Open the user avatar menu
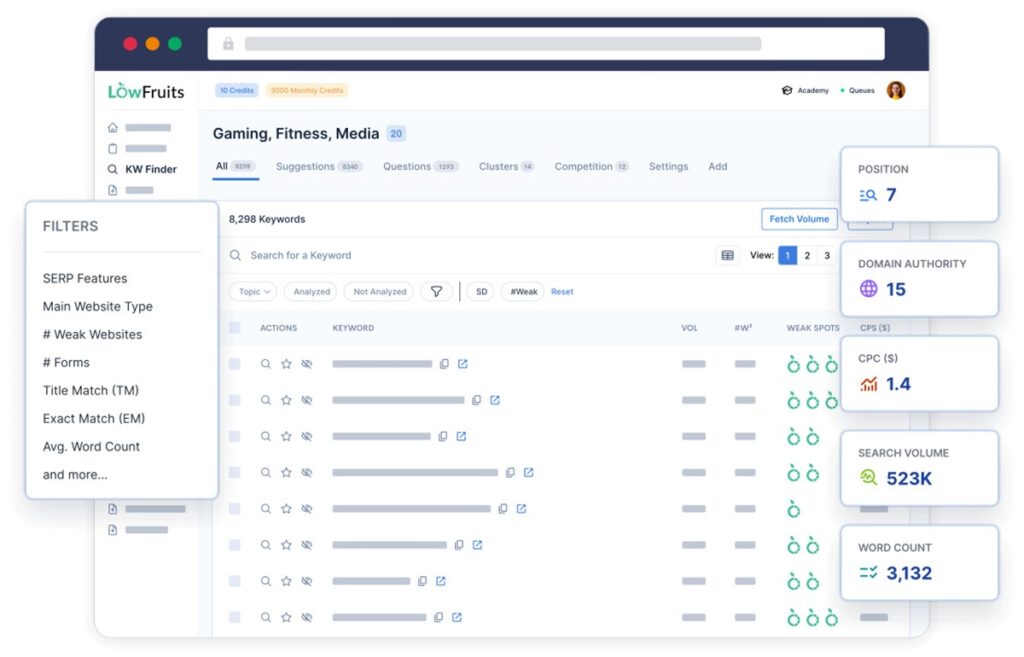Screen dimensions: 1024x657 coord(895,90)
